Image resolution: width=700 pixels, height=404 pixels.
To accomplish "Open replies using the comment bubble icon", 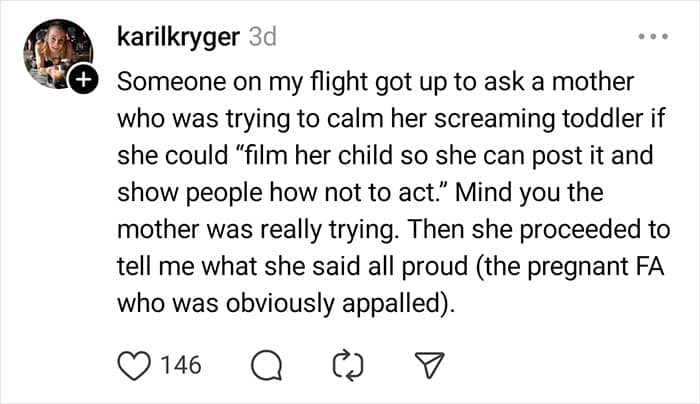I will 265,366.
